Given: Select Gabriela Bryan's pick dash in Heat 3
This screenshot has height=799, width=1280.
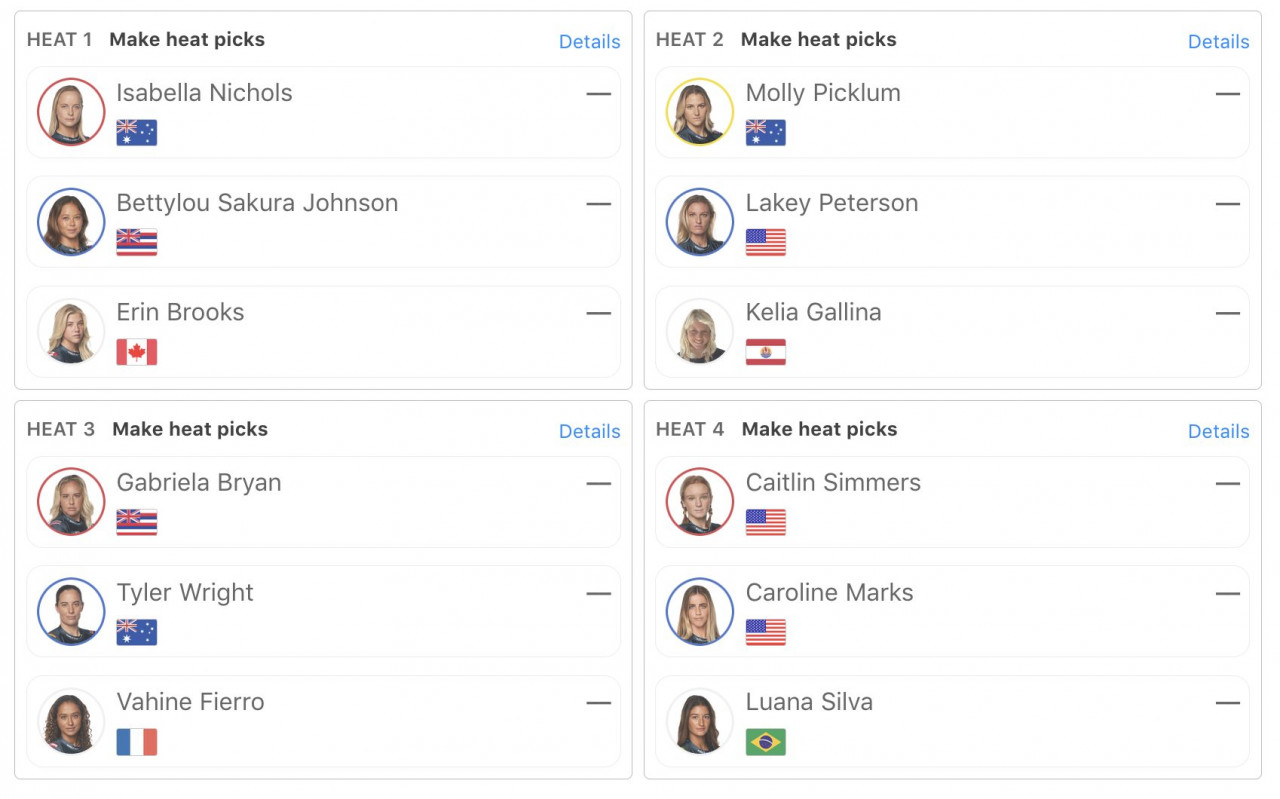Looking at the screenshot, I should pyautogui.click(x=599, y=483).
